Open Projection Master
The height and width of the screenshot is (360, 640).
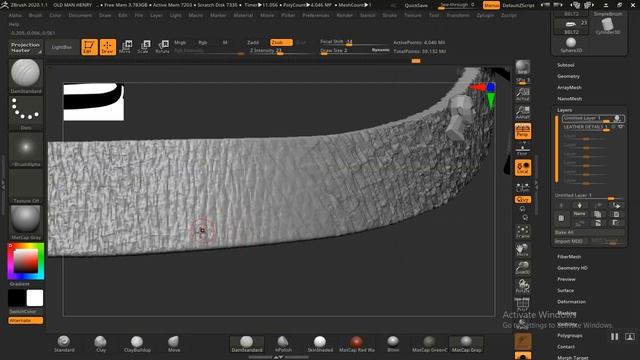pos(26,47)
